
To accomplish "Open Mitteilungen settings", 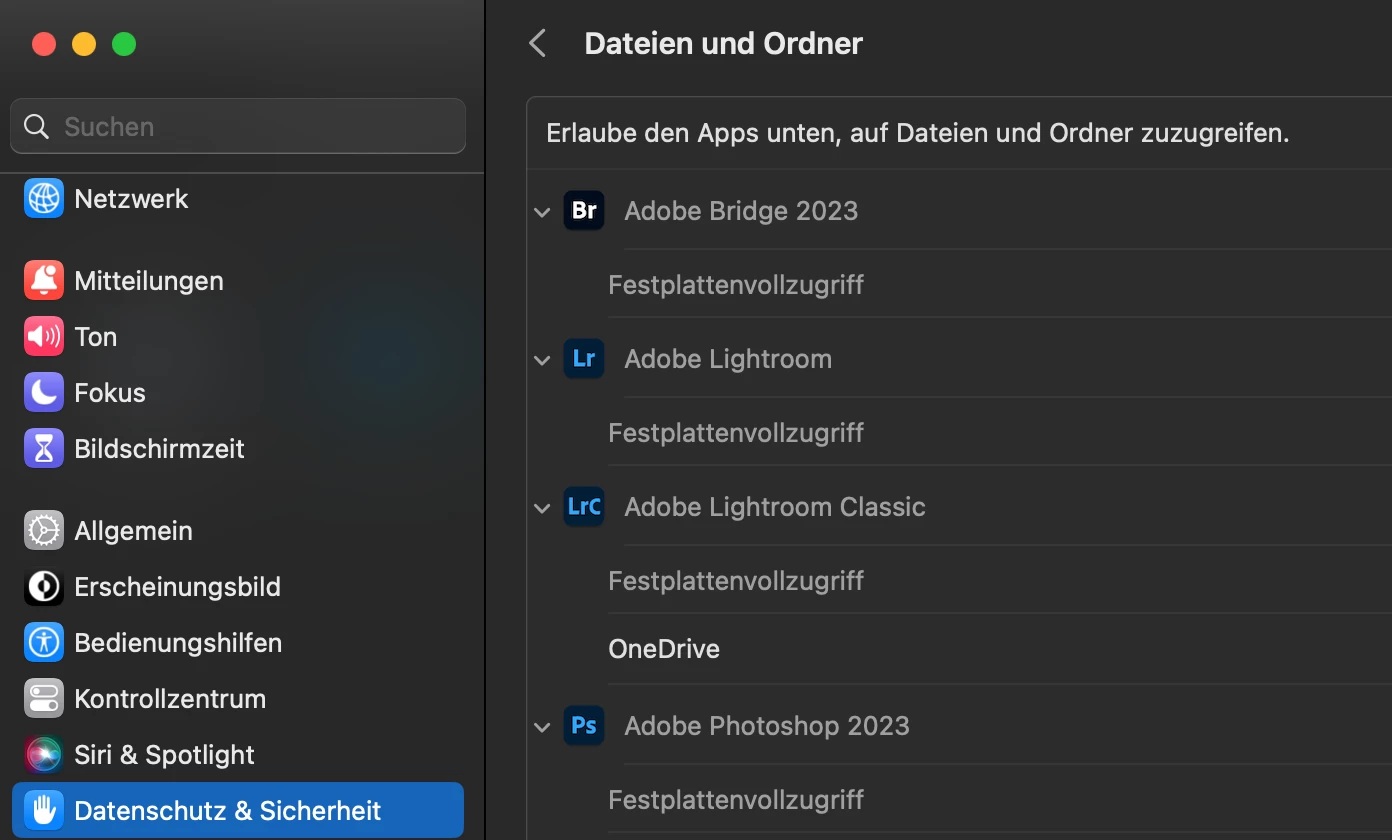I will [x=238, y=281].
